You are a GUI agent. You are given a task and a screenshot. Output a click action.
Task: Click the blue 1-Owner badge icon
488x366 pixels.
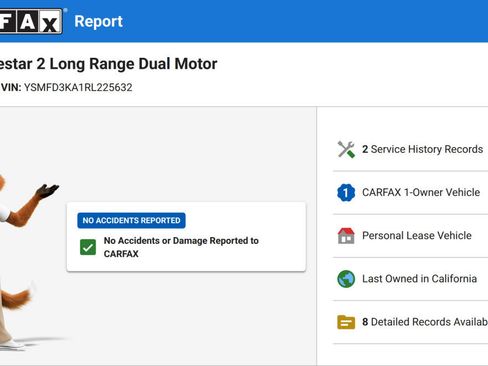[346, 192]
